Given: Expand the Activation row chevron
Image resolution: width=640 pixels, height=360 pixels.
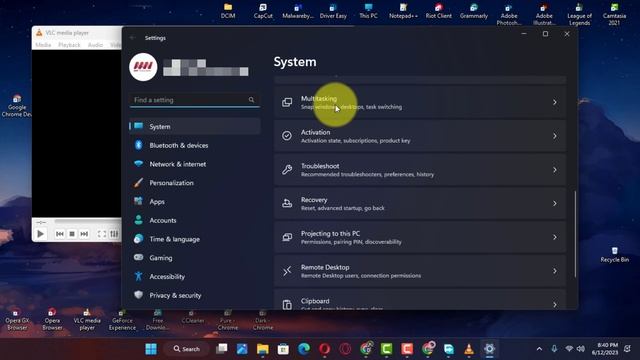Looking at the screenshot, I should coord(555,136).
